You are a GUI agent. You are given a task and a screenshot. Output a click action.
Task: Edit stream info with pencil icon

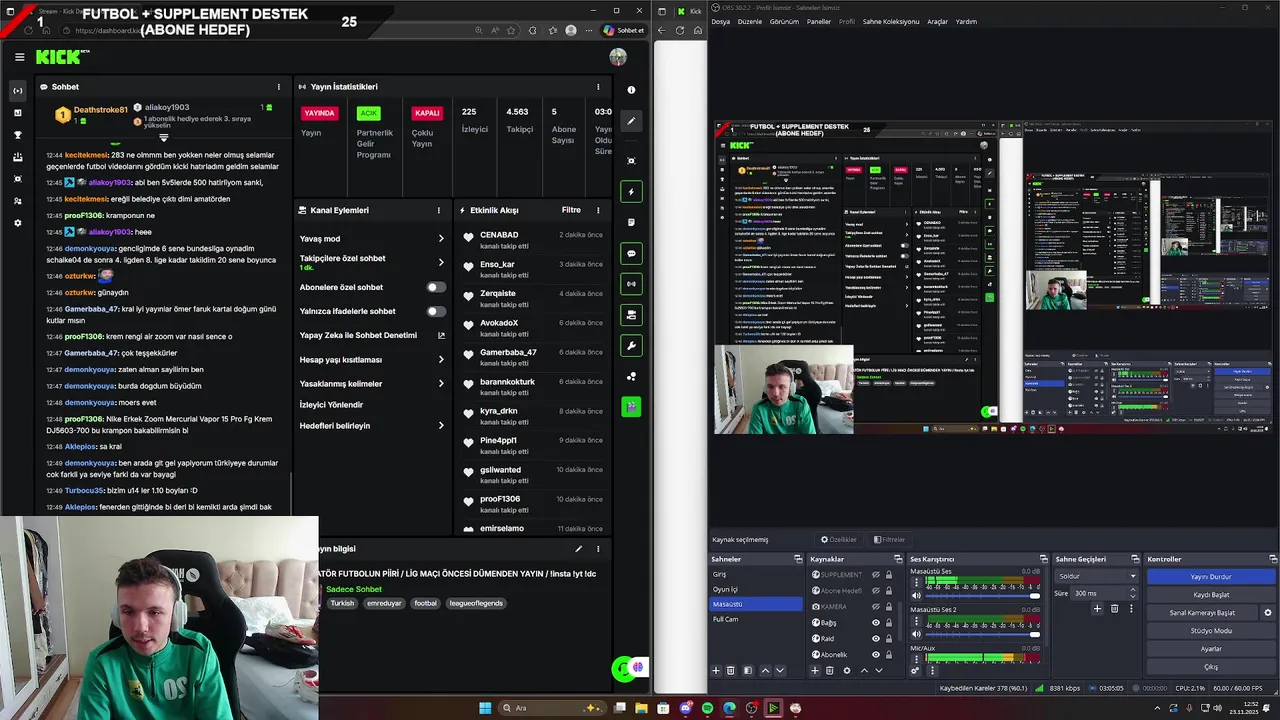click(x=578, y=549)
